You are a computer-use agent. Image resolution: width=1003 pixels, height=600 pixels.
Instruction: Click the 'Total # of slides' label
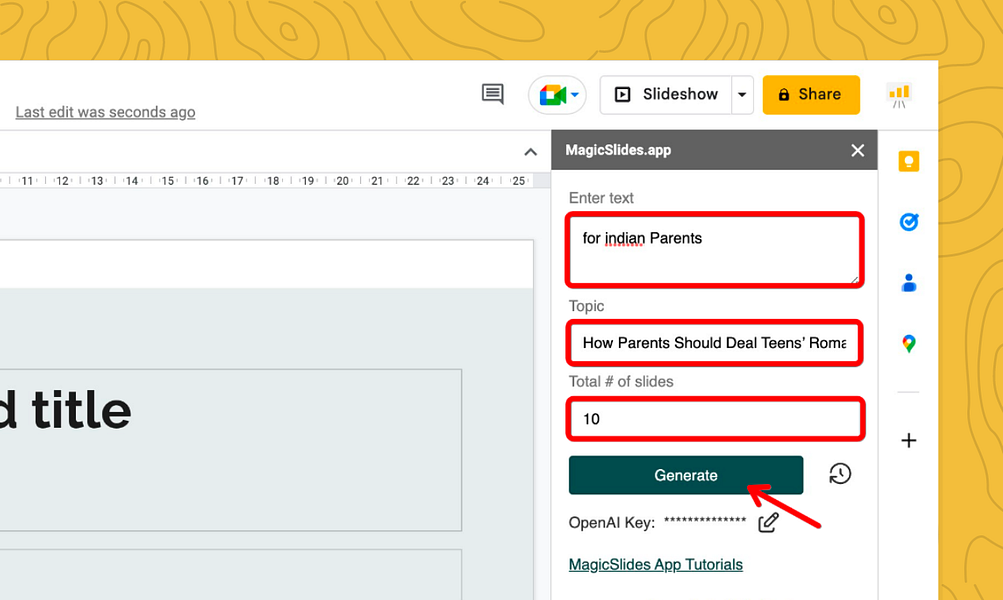click(x=621, y=382)
